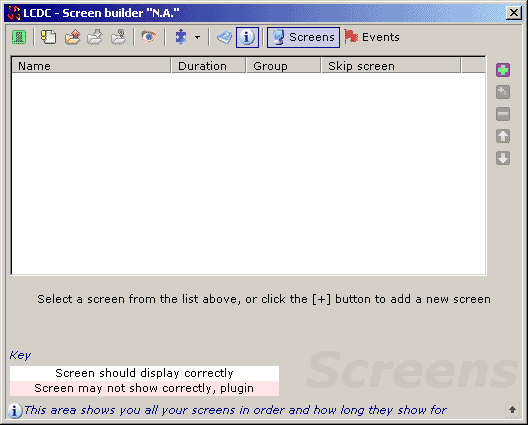Click the greyed duplicate screen button
Image resolution: width=528 pixels, height=425 pixels.
[503, 92]
